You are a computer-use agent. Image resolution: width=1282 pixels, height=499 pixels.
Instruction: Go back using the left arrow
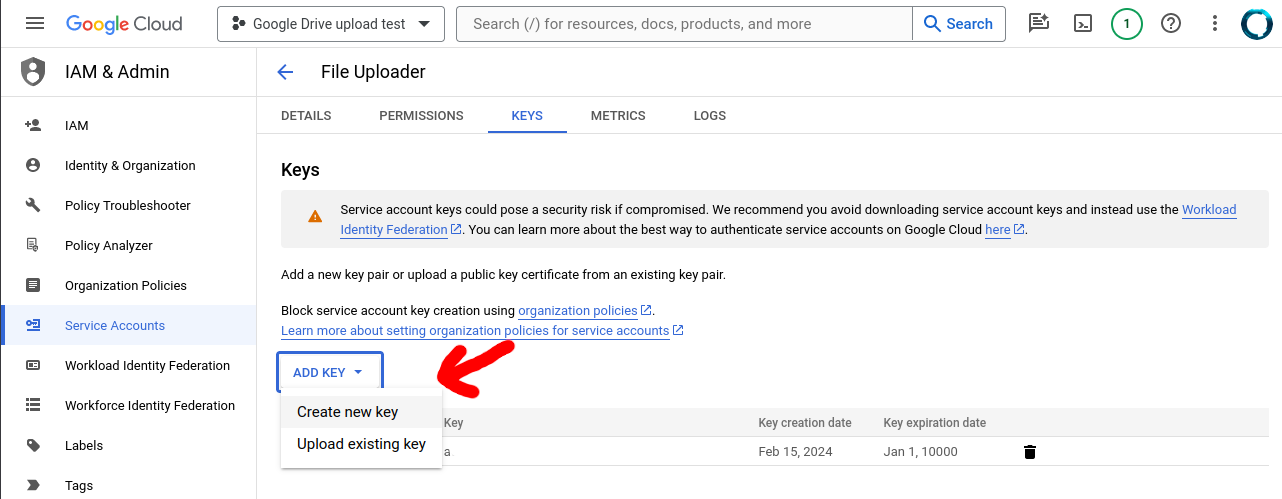click(285, 72)
